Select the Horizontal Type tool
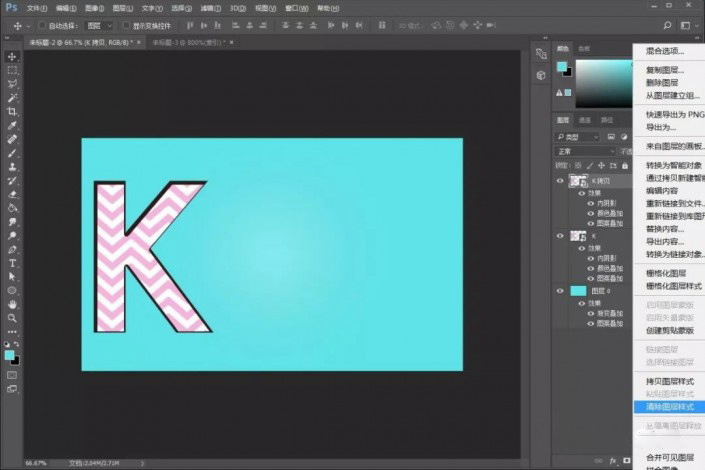Viewport: 705px width, 470px height. pyautogui.click(x=12, y=263)
